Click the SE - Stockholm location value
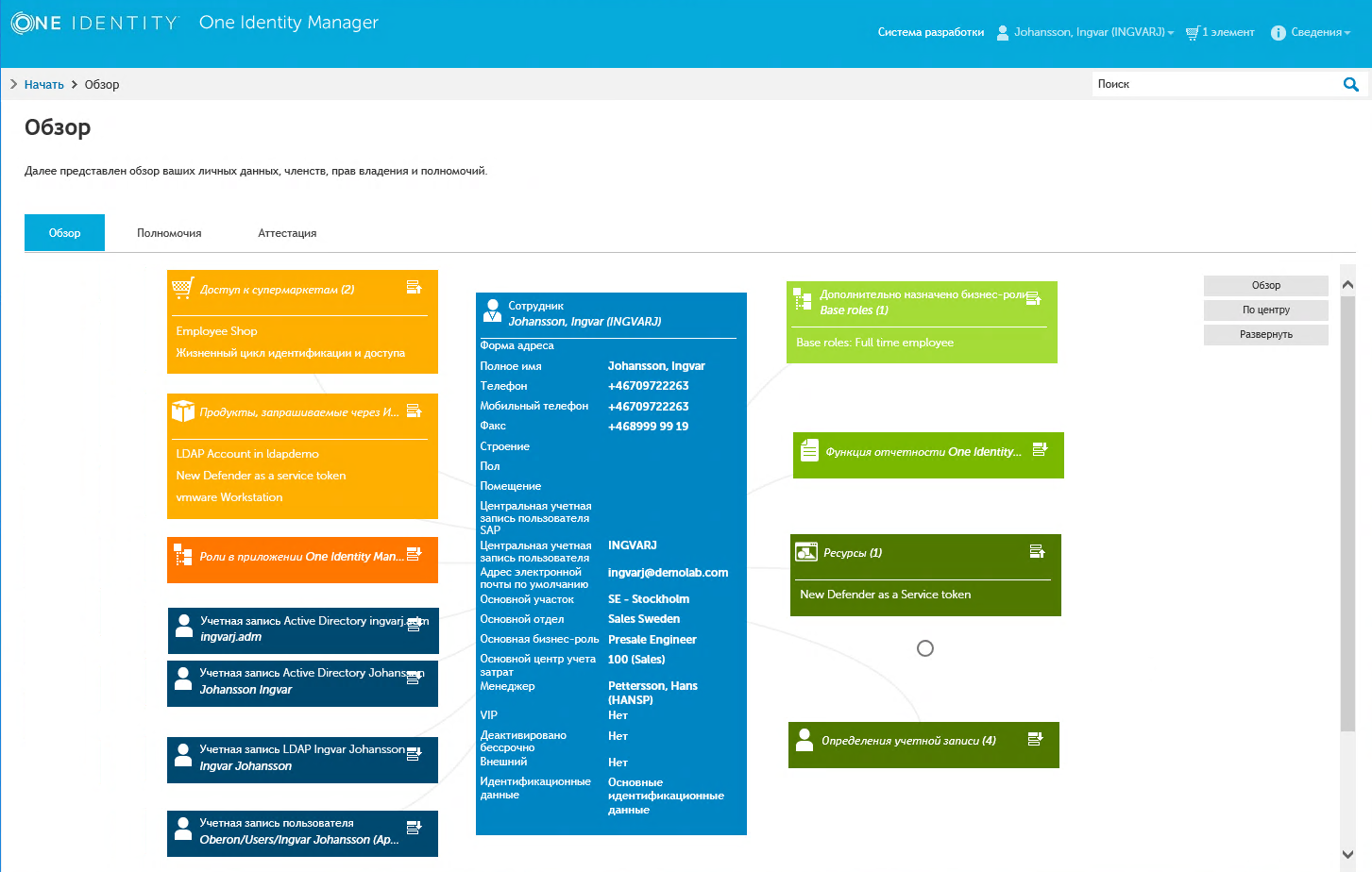Viewport: 1372px width, 872px height. pos(649,599)
